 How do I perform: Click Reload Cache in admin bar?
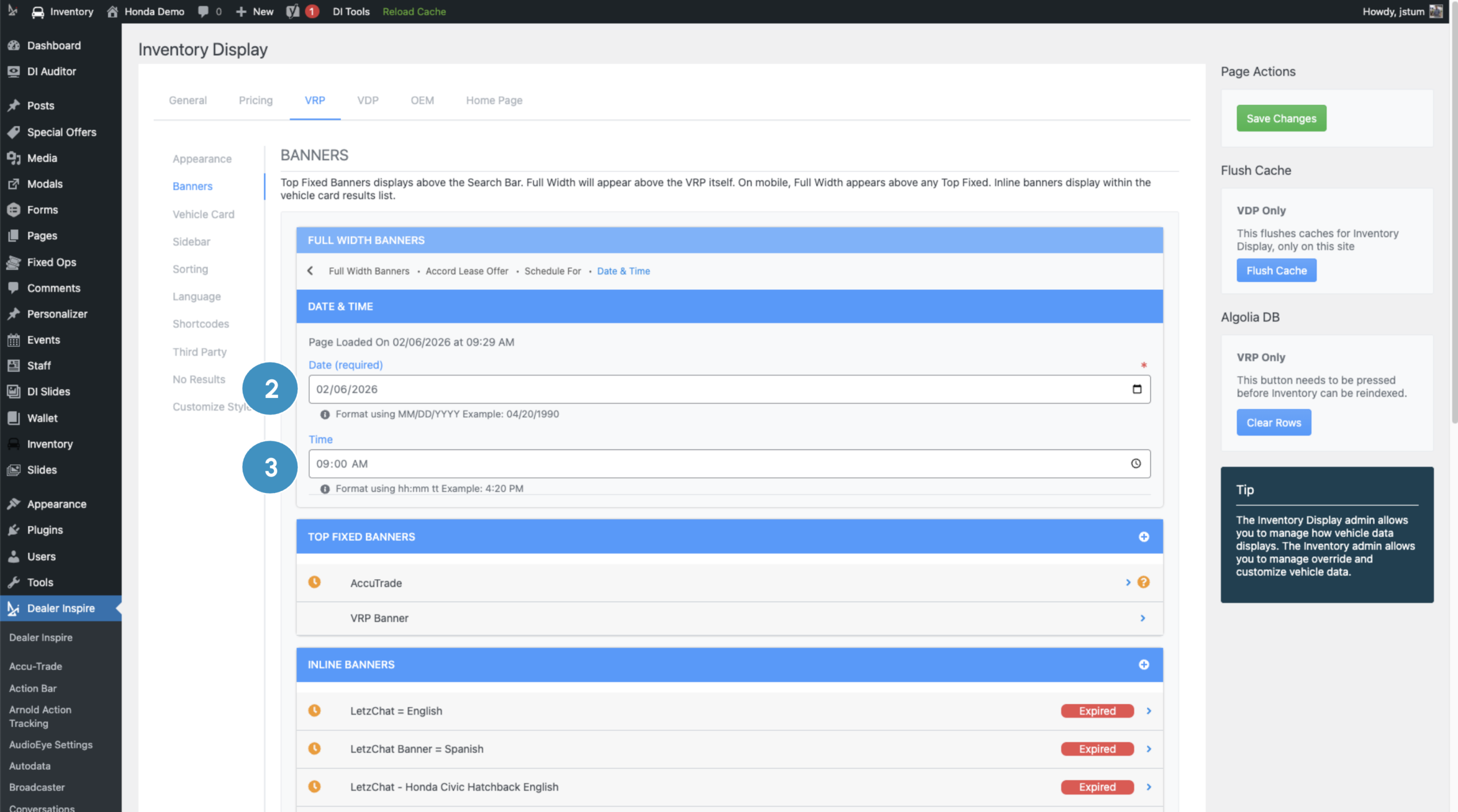pos(414,11)
